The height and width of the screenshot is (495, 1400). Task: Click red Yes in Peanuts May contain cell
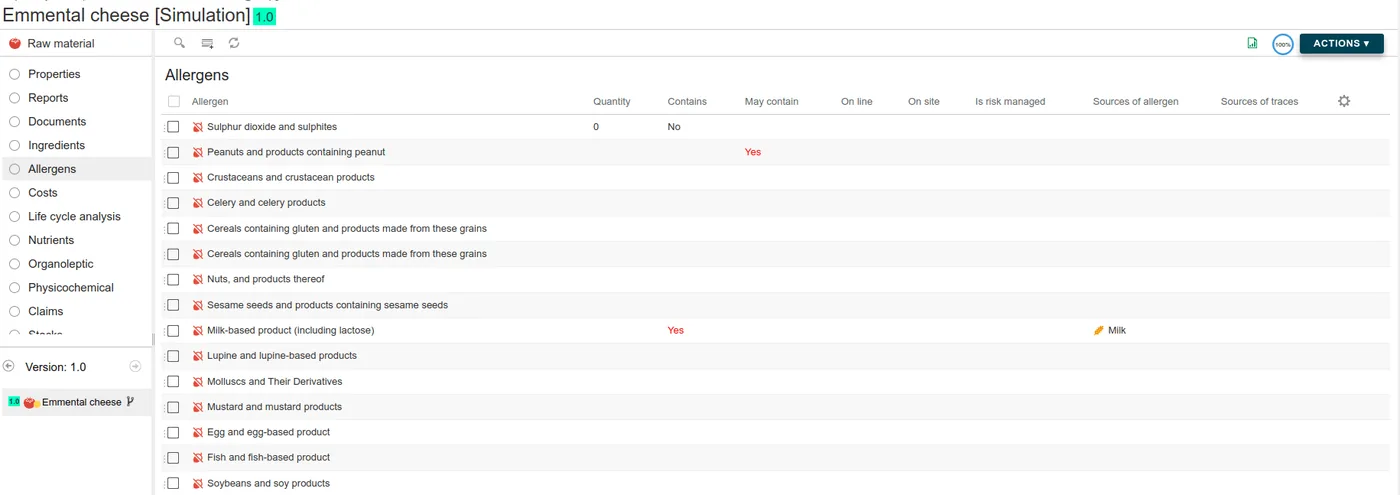tap(753, 152)
